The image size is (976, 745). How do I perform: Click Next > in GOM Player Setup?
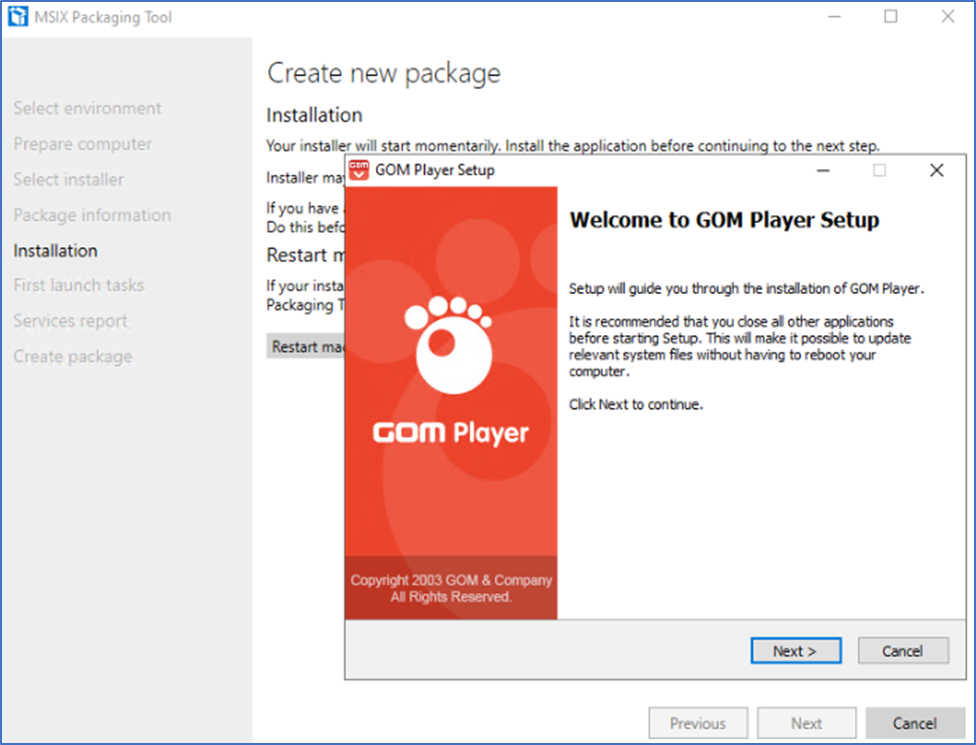click(795, 650)
